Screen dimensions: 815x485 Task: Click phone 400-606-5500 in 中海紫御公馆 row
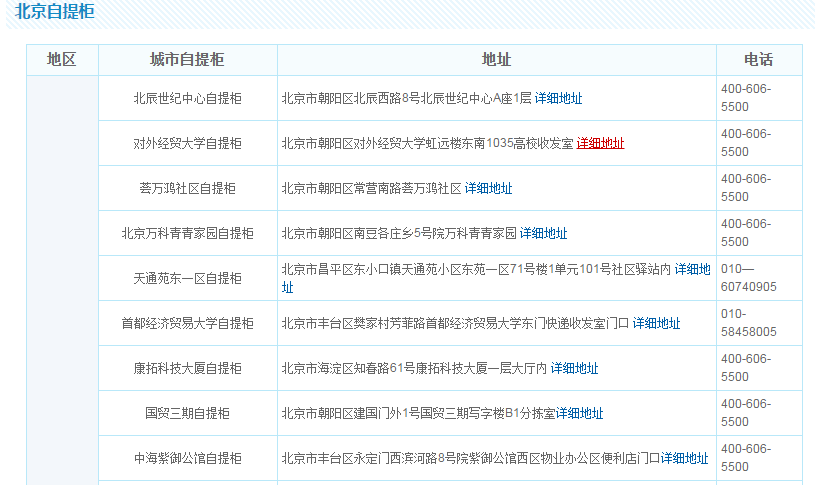(x=746, y=458)
